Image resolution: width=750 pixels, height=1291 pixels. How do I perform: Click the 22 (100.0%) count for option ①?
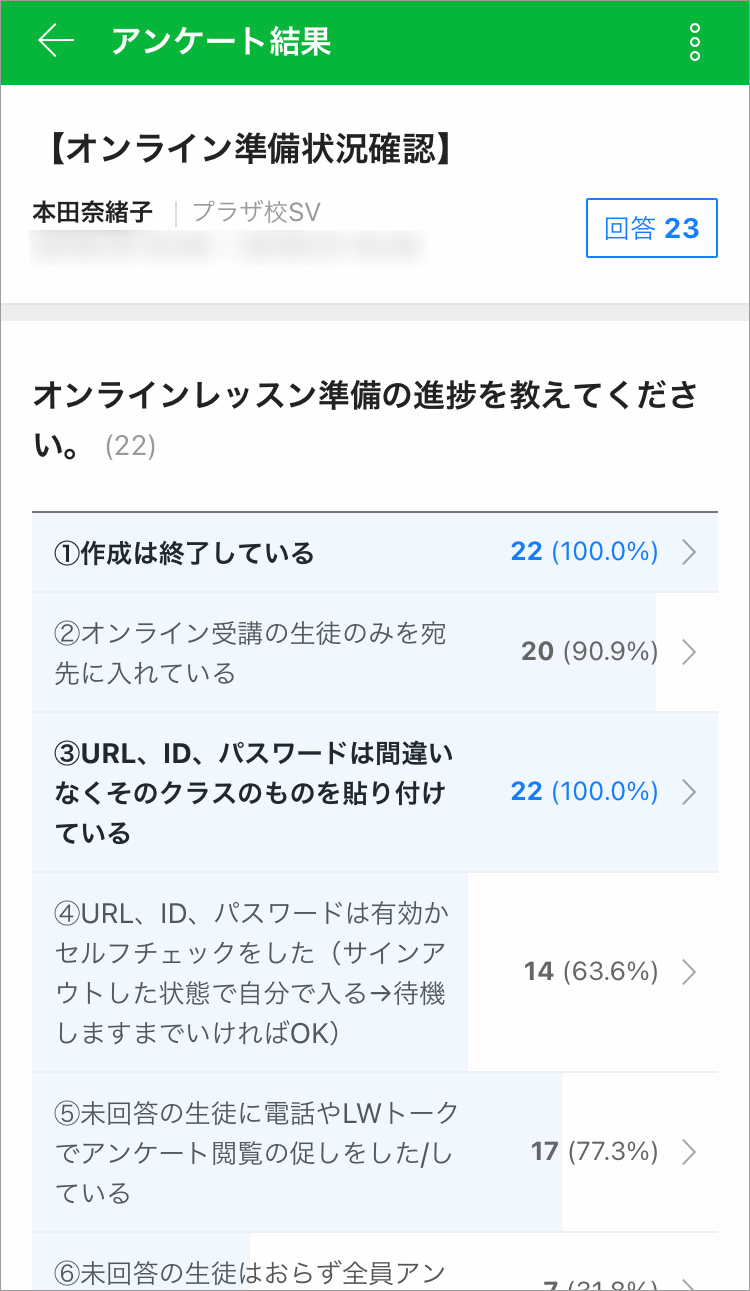584,552
